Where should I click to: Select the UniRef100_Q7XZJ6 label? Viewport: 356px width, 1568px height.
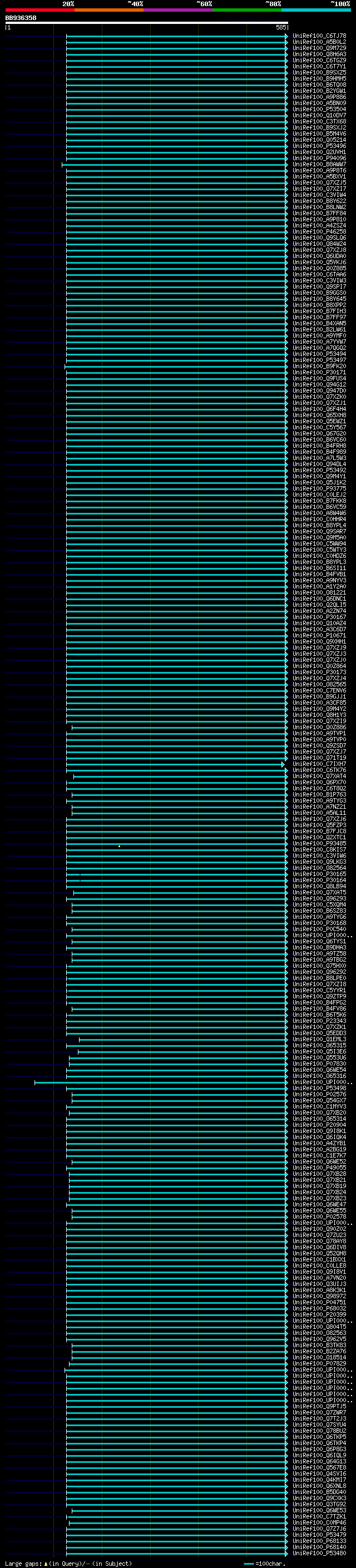tap(319, 819)
